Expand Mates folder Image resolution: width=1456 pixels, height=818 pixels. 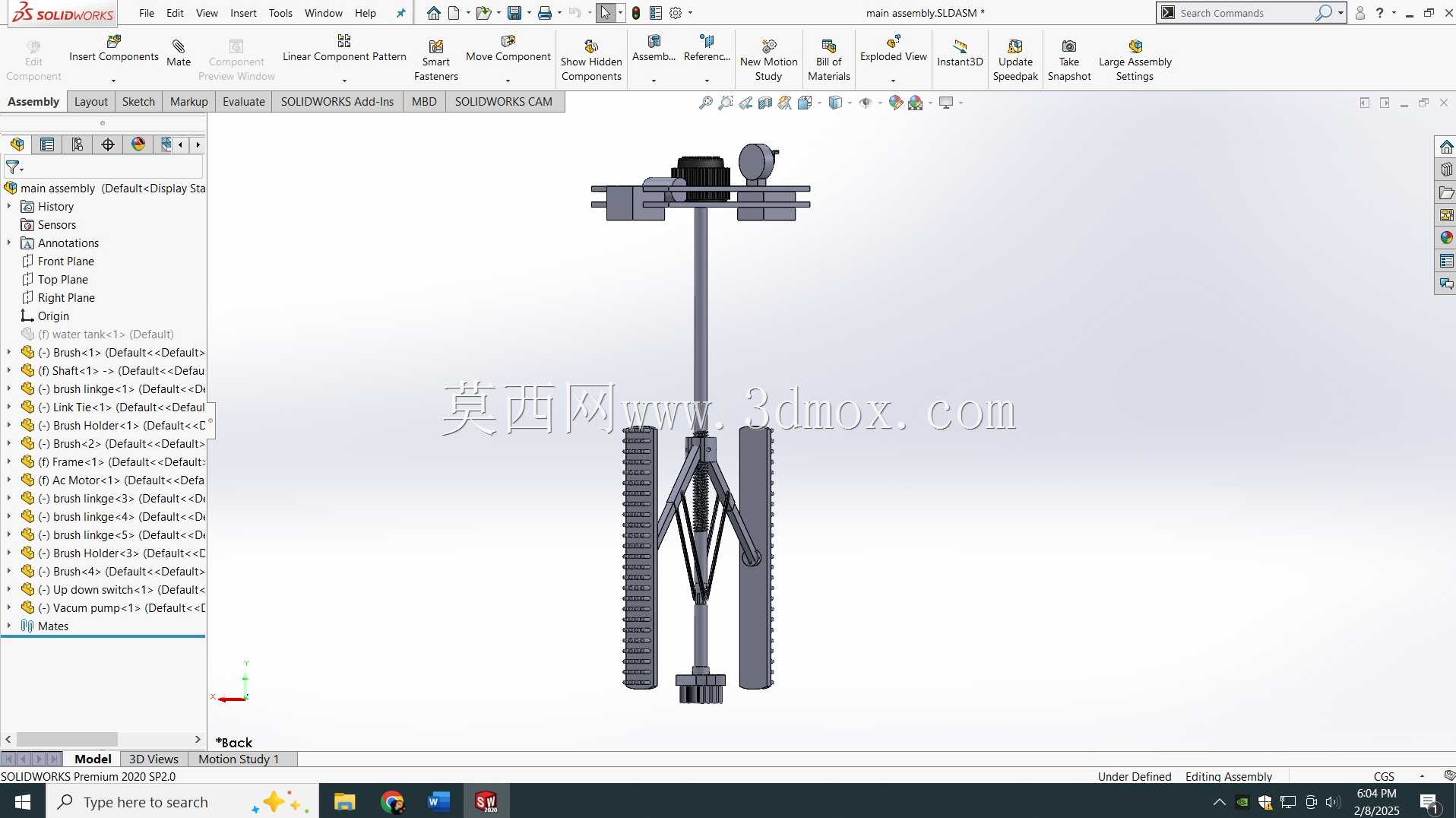click(9, 626)
